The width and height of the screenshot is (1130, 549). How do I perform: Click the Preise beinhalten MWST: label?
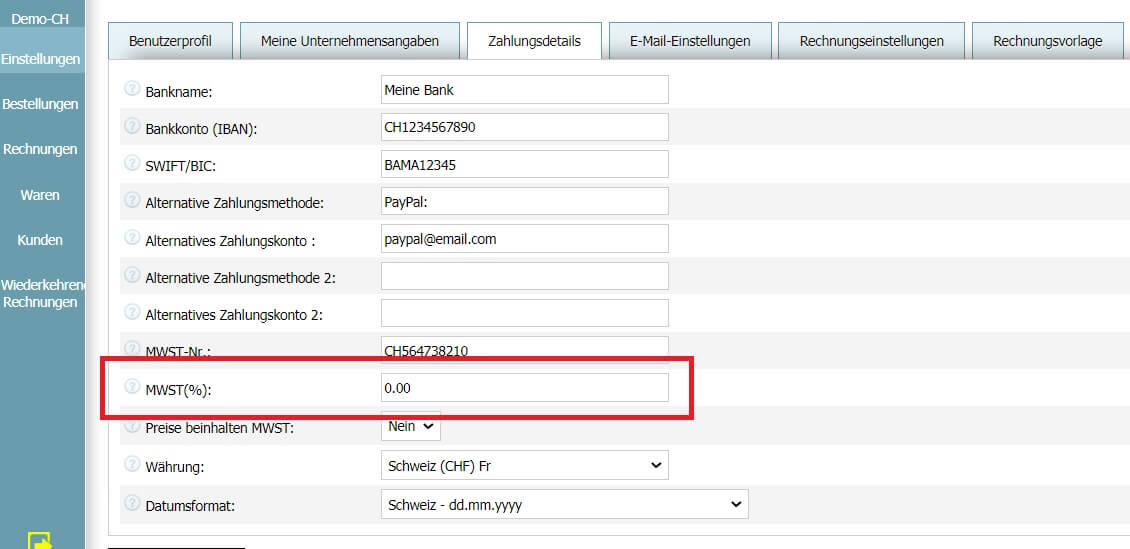tap(220, 427)
